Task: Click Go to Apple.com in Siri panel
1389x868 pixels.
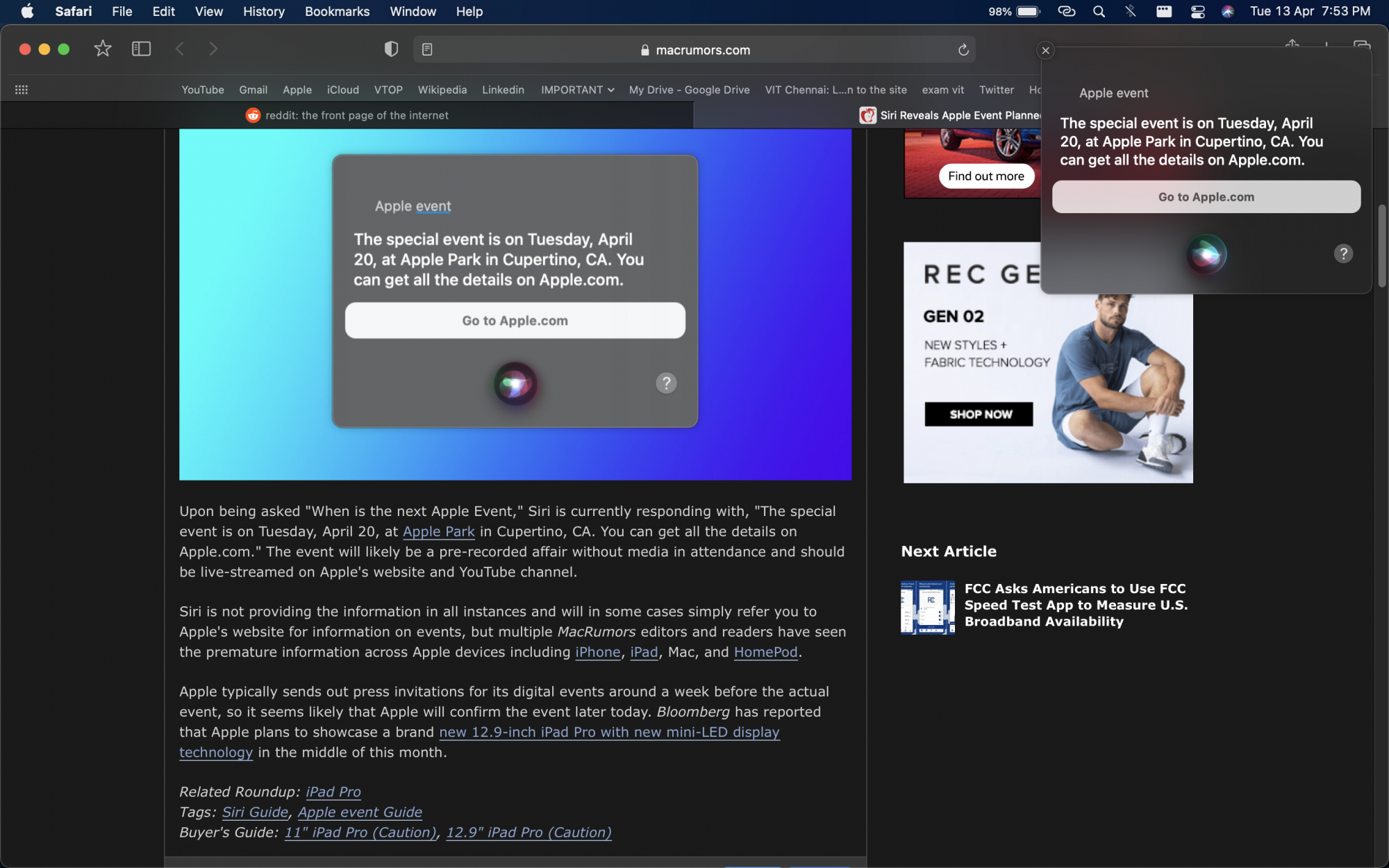Action: click(1206, 197)
